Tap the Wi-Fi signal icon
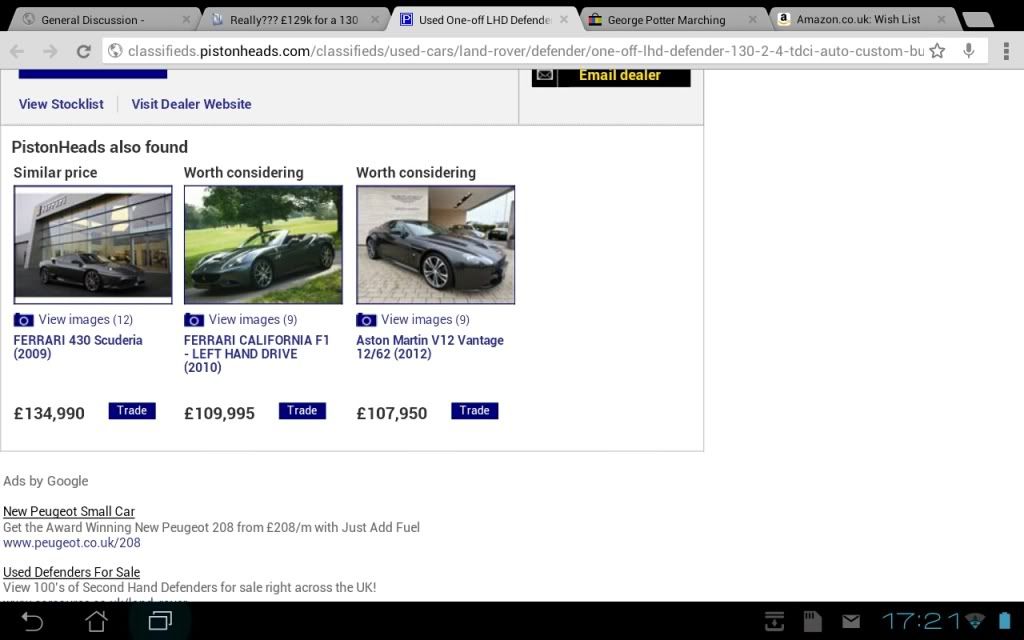This screenshot has height=640, width=1024. 975,621
